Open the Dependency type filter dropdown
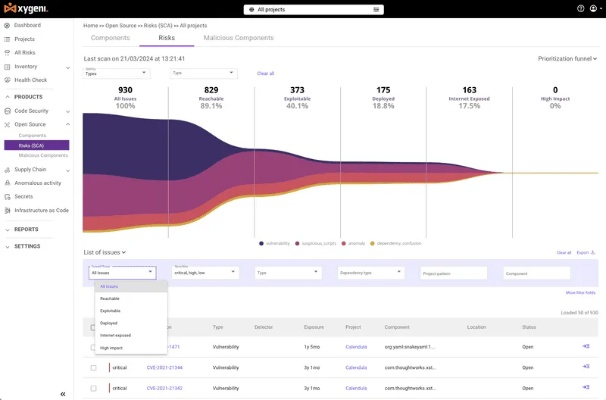Screen dimensions: 606x400 click(x=369, y=272)
